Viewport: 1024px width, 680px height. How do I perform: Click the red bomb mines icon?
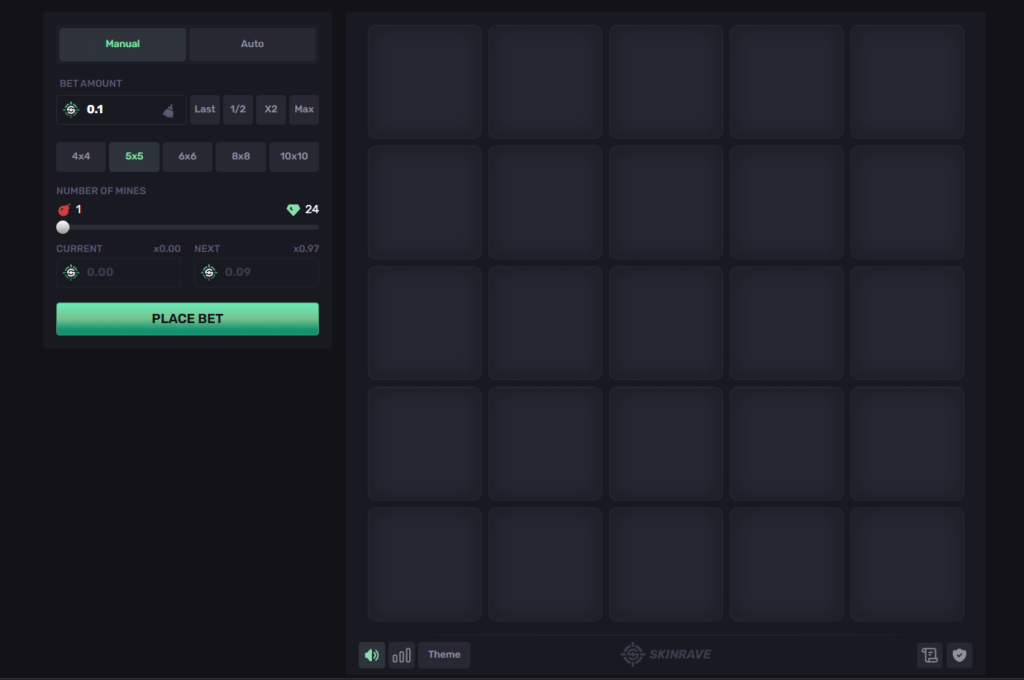click(x=63, y=210)
